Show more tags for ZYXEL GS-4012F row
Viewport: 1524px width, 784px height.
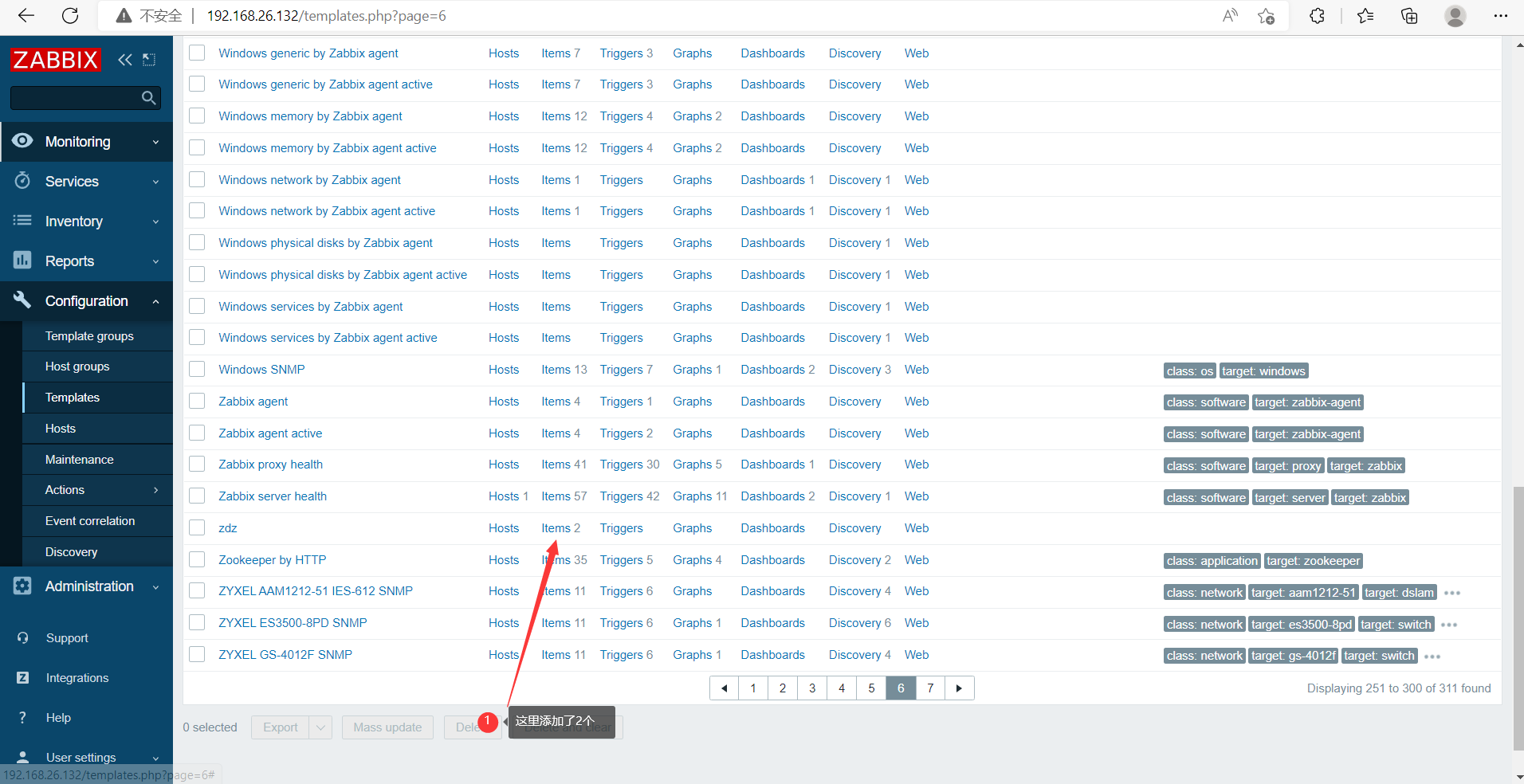[x=1432, y=657]
